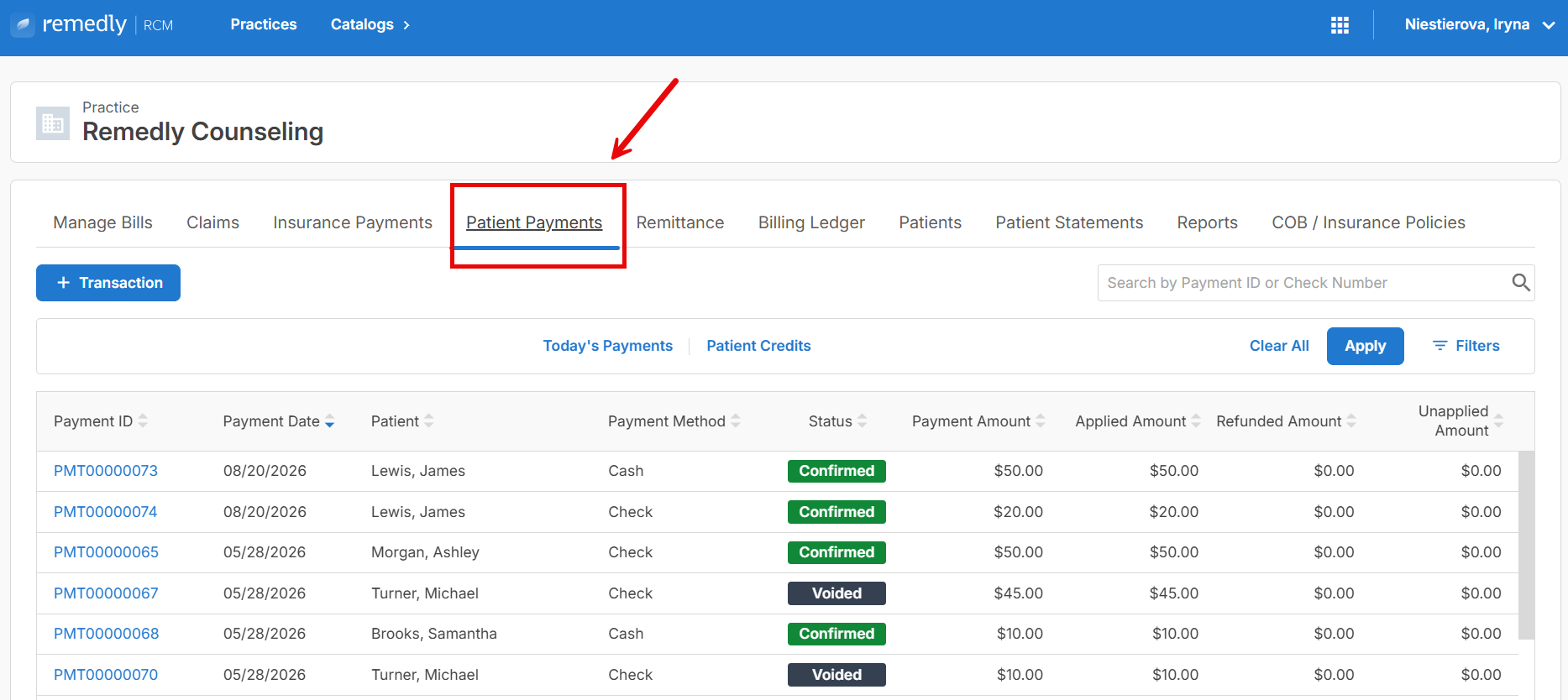Image resolution: width=1568 pixels, height=700 pixels.
Task: Open the Billing Ledger tab
Action: tap(811, 222)
